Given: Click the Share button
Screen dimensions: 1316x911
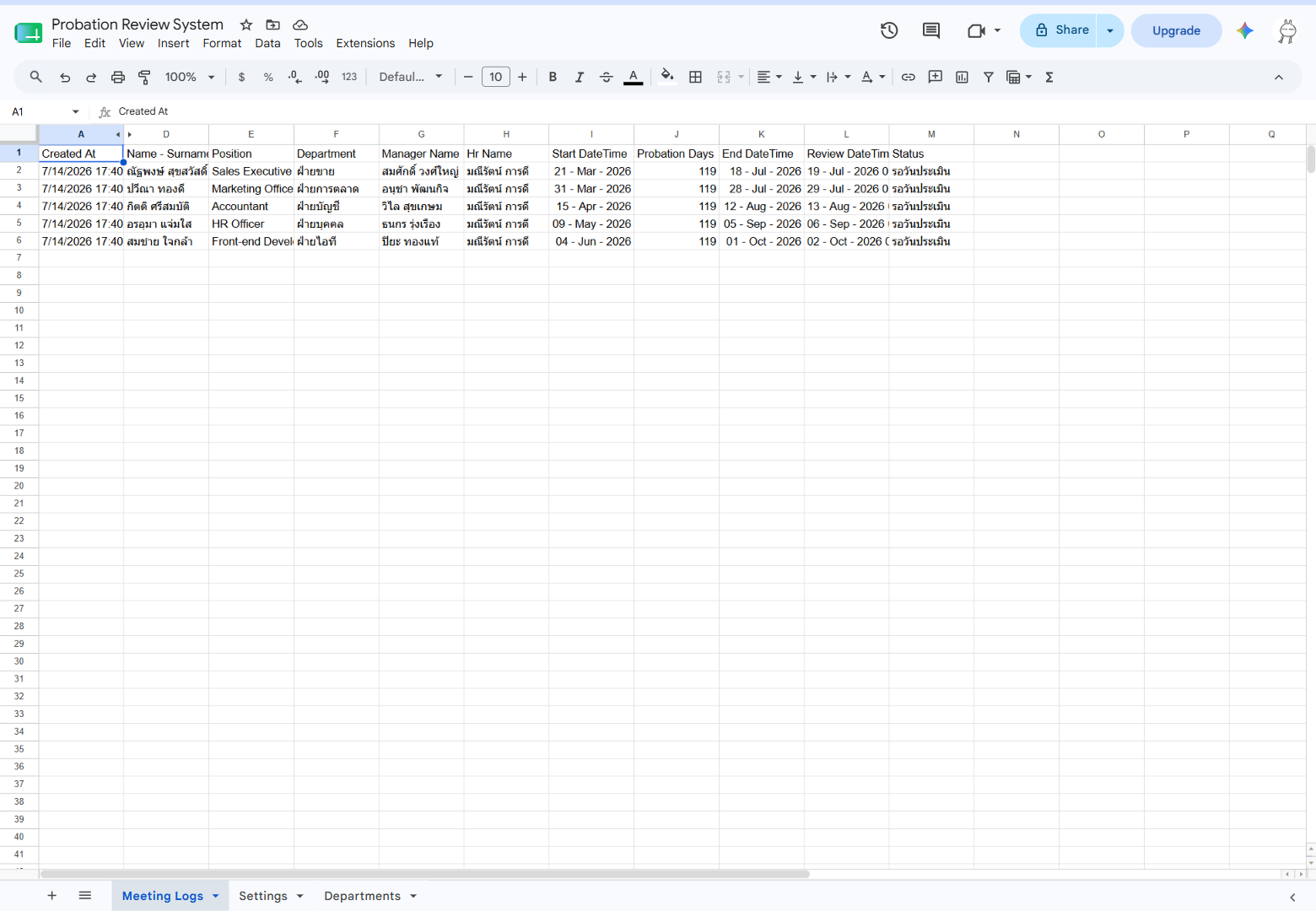Looking at the screenshot, I should (1059, 30).
